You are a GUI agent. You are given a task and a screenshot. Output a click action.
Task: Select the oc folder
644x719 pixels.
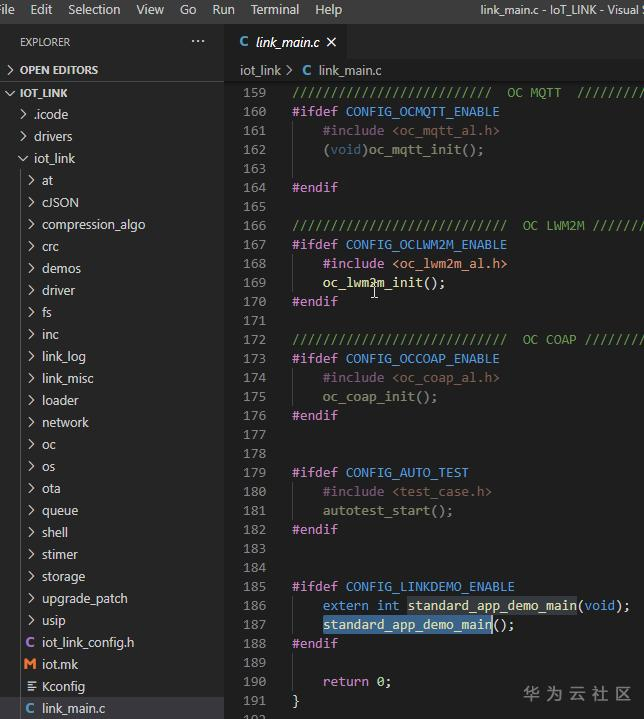(112, 444)
